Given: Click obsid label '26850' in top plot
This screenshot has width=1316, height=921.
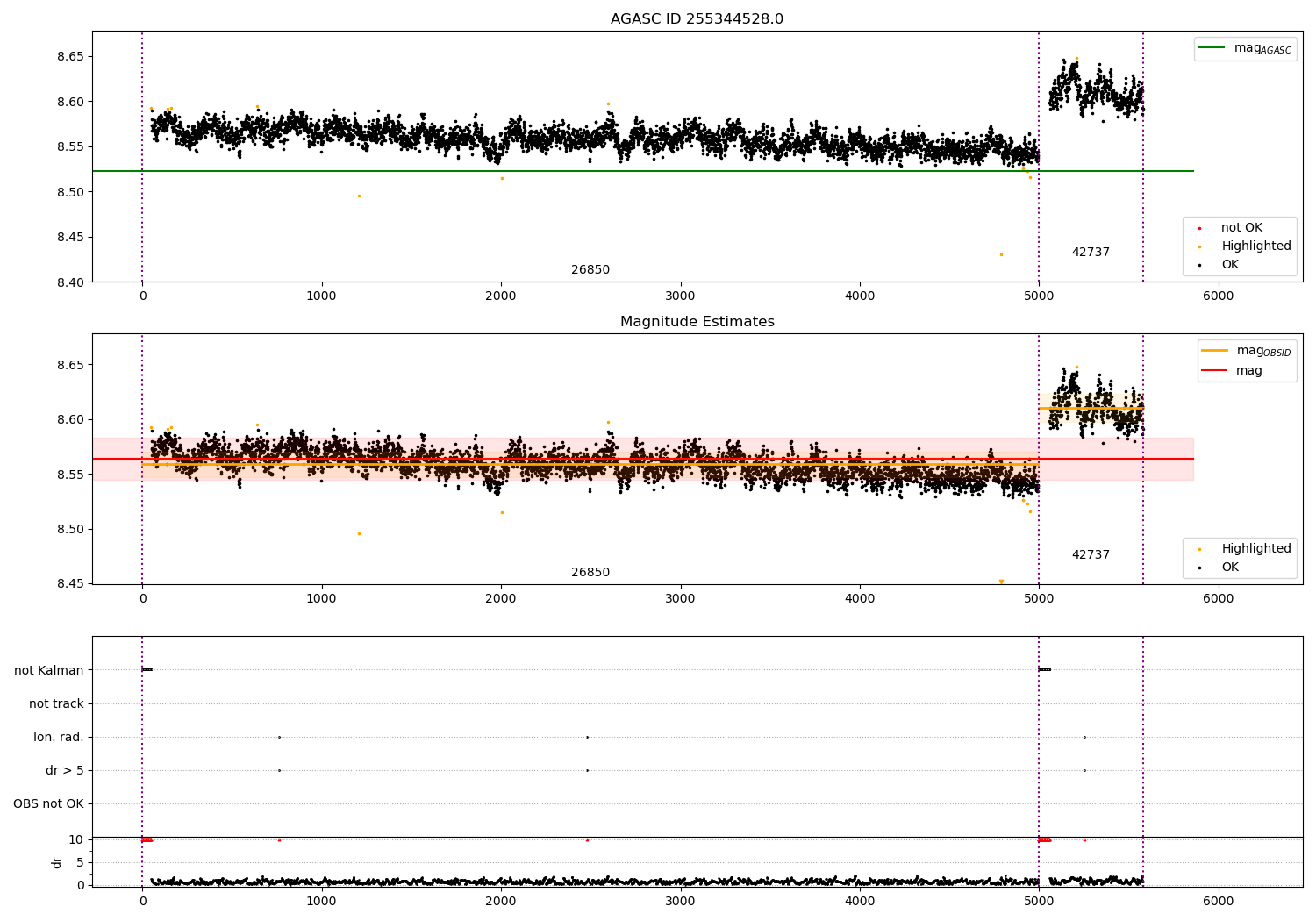Looking at the screenshot, I should tap(590, 270).
